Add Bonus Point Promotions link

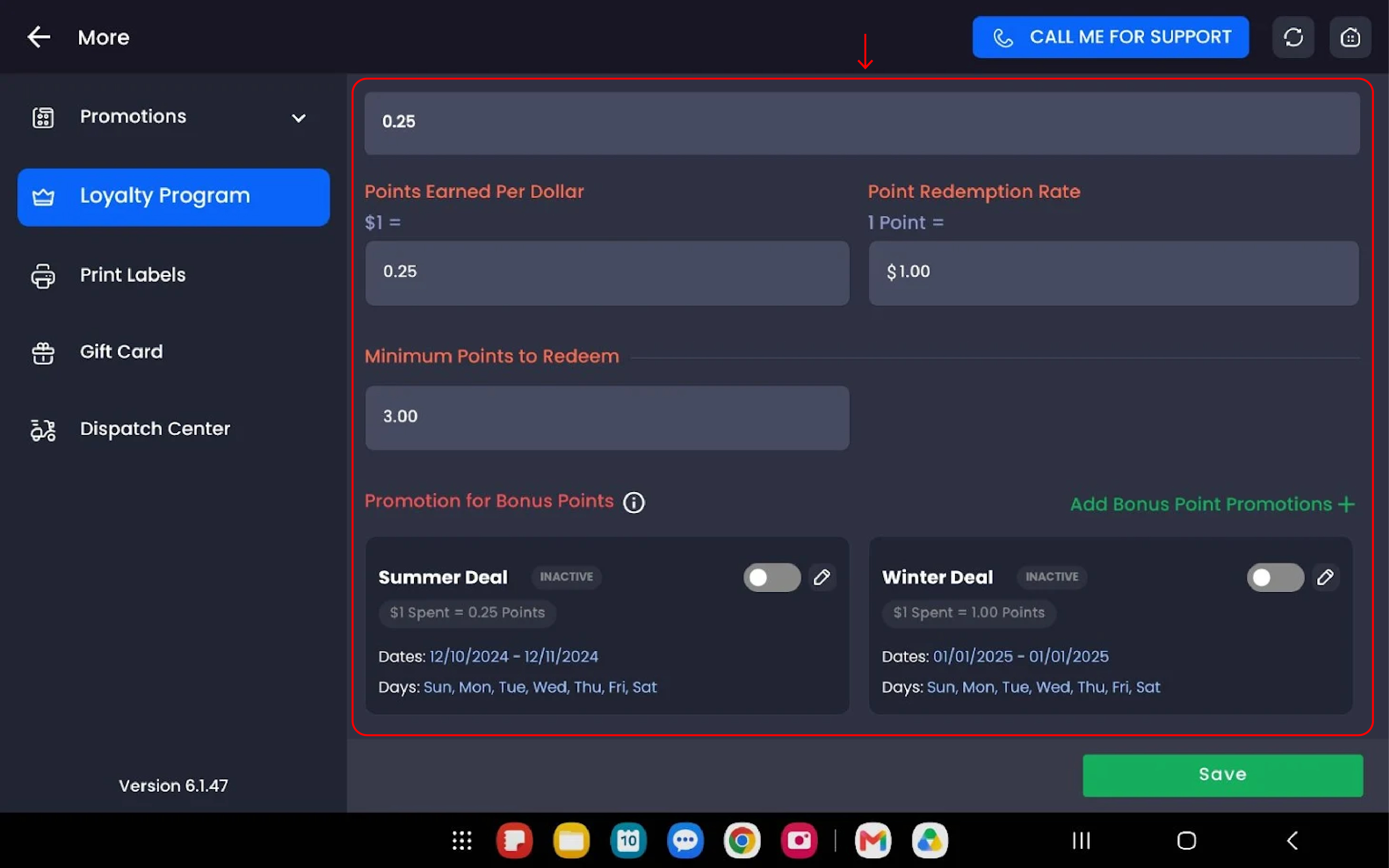(x=1212, y=504)
